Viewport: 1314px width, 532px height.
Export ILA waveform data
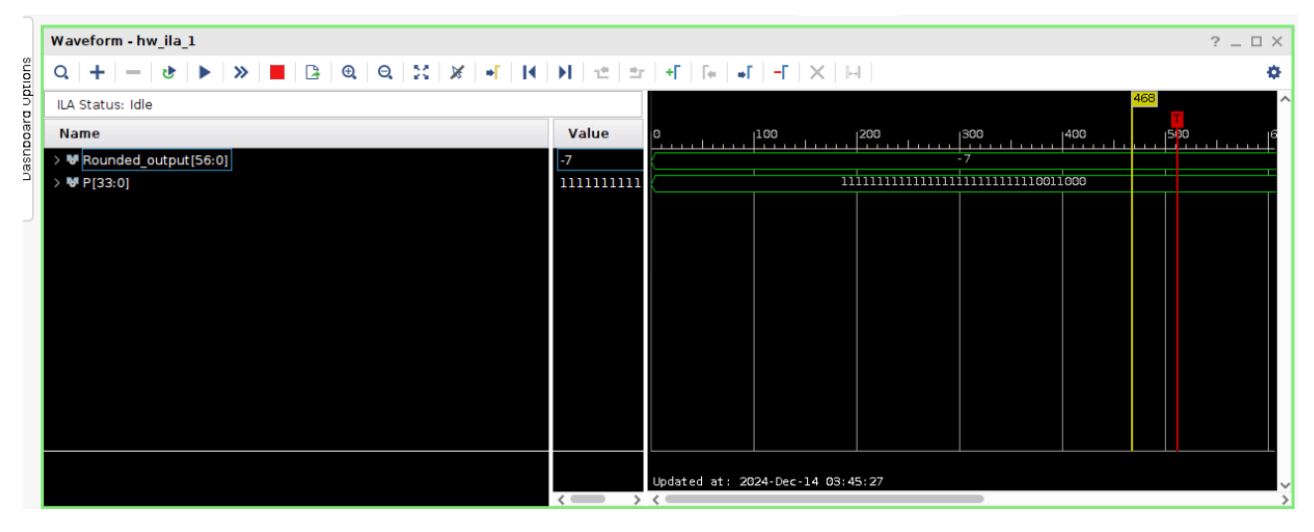tap(311, 72)
